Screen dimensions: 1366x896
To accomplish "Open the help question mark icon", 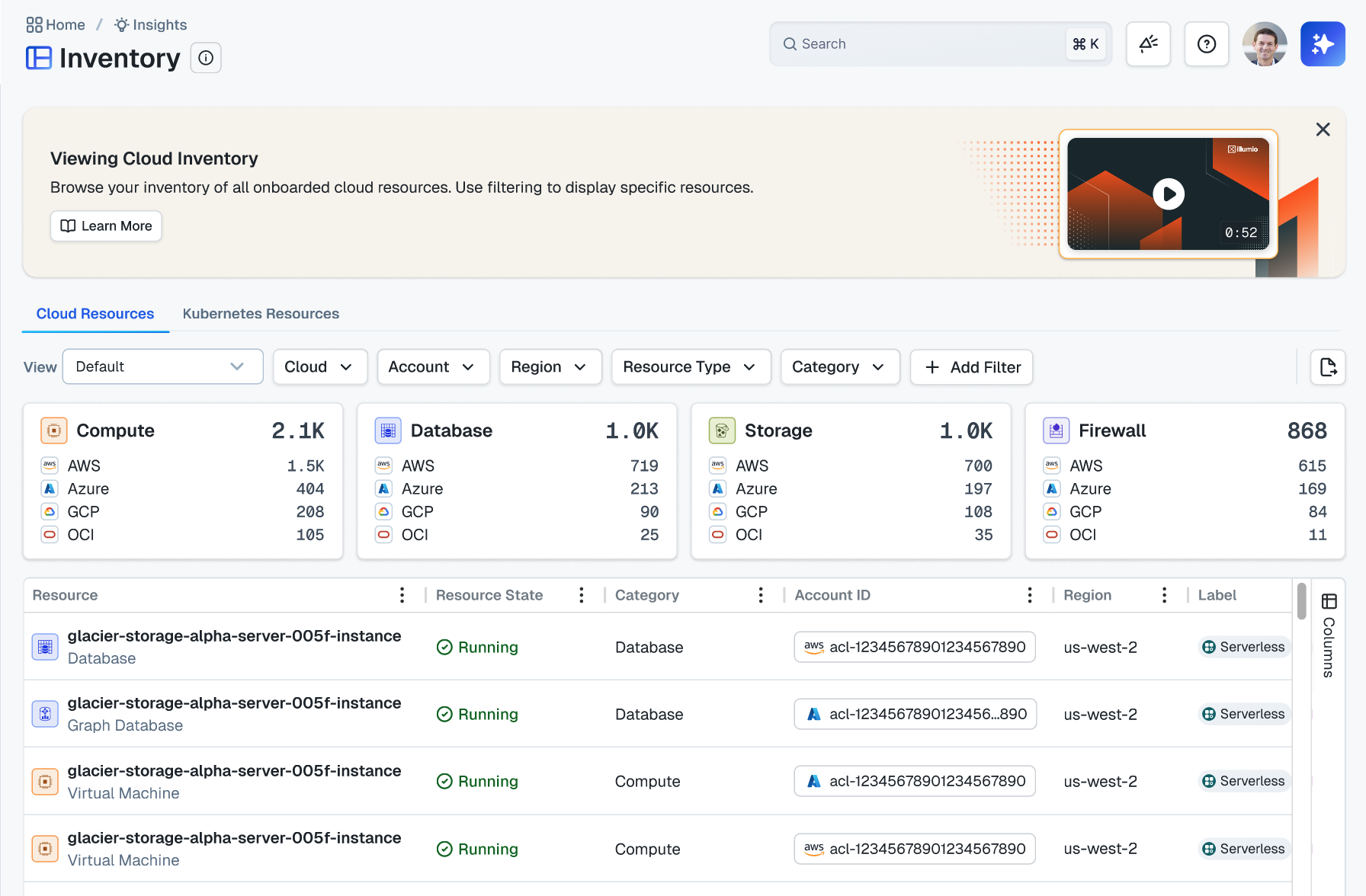I will click(1207, 44).
